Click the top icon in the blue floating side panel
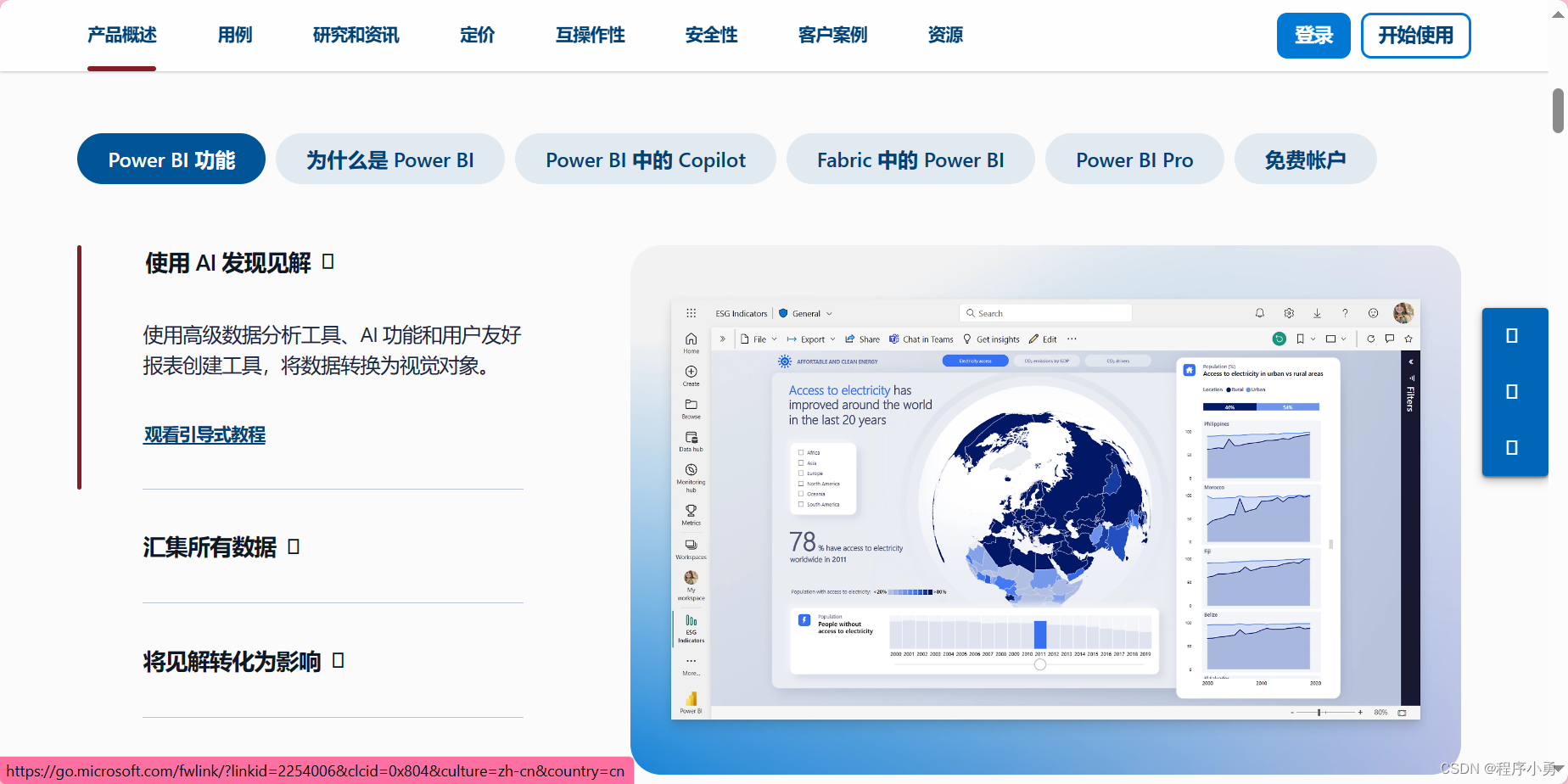This screenshot has width=1568, height=784. tap(1511, 336)
